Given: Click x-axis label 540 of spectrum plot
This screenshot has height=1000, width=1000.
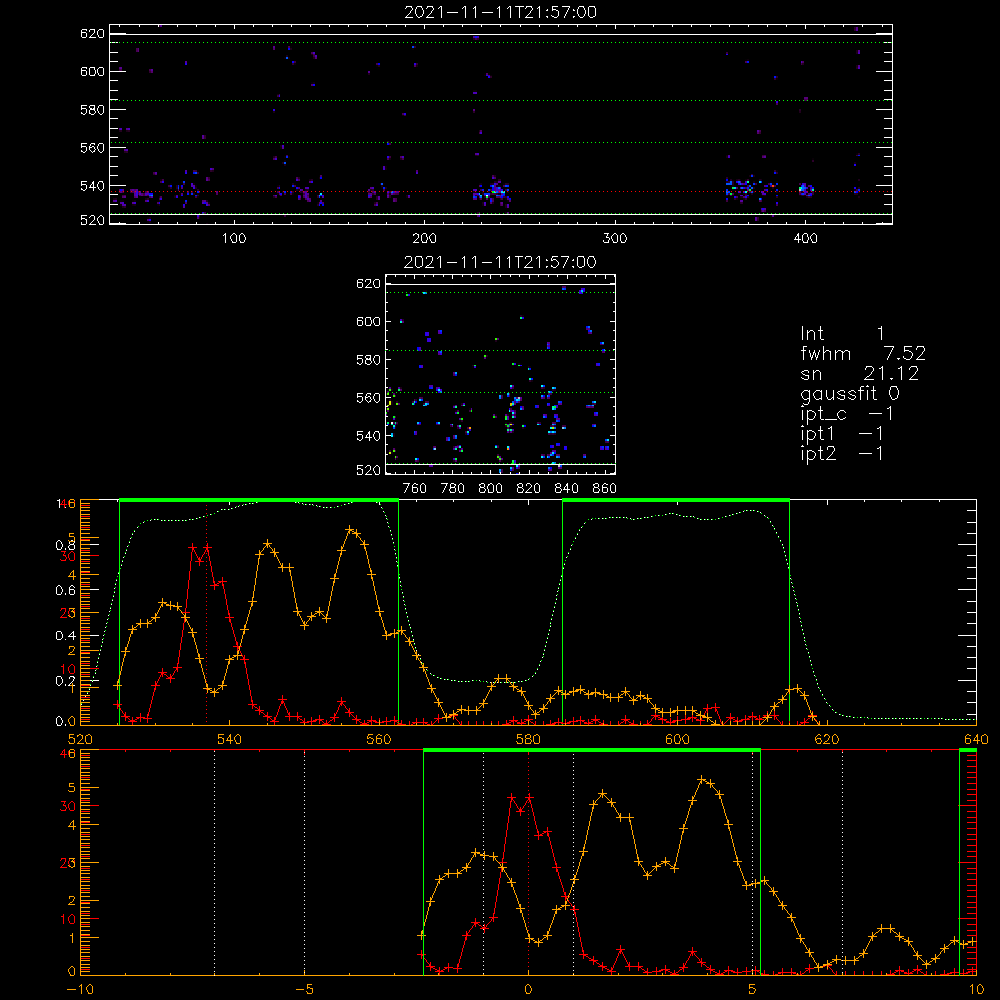Looking at the screenshot, I should coord(229,739).
